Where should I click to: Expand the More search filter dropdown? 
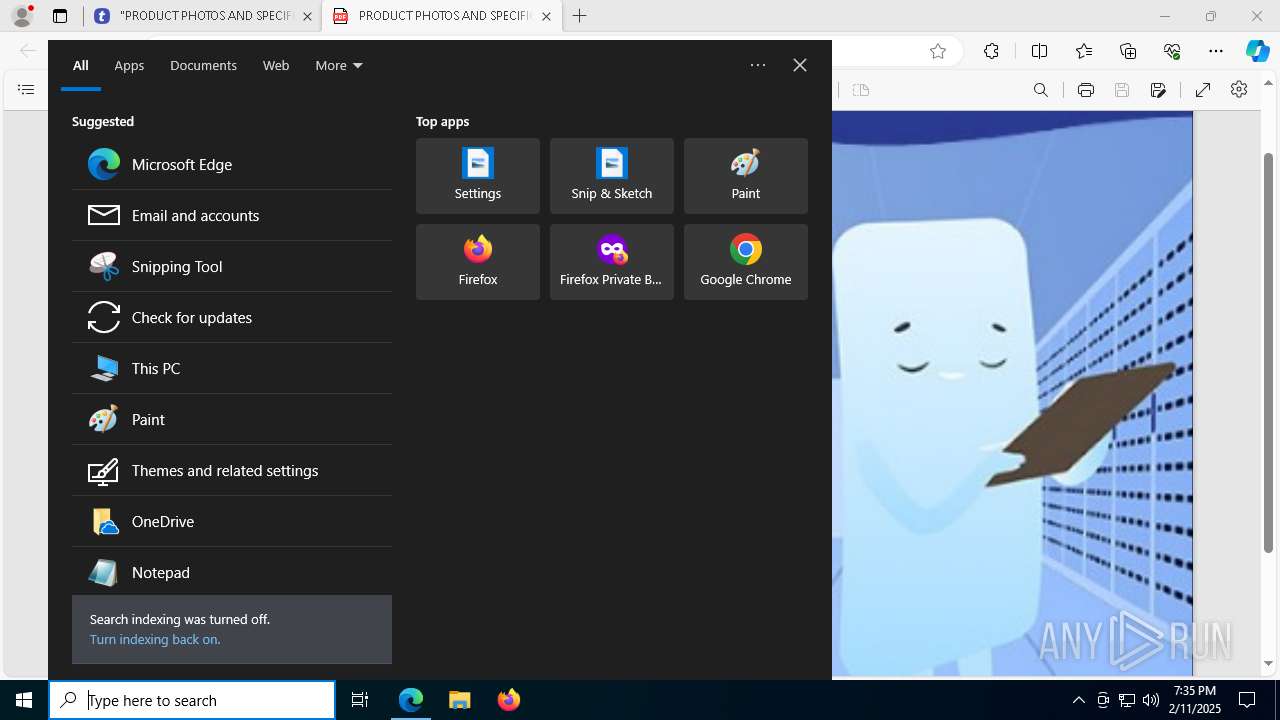click(339, 65)
